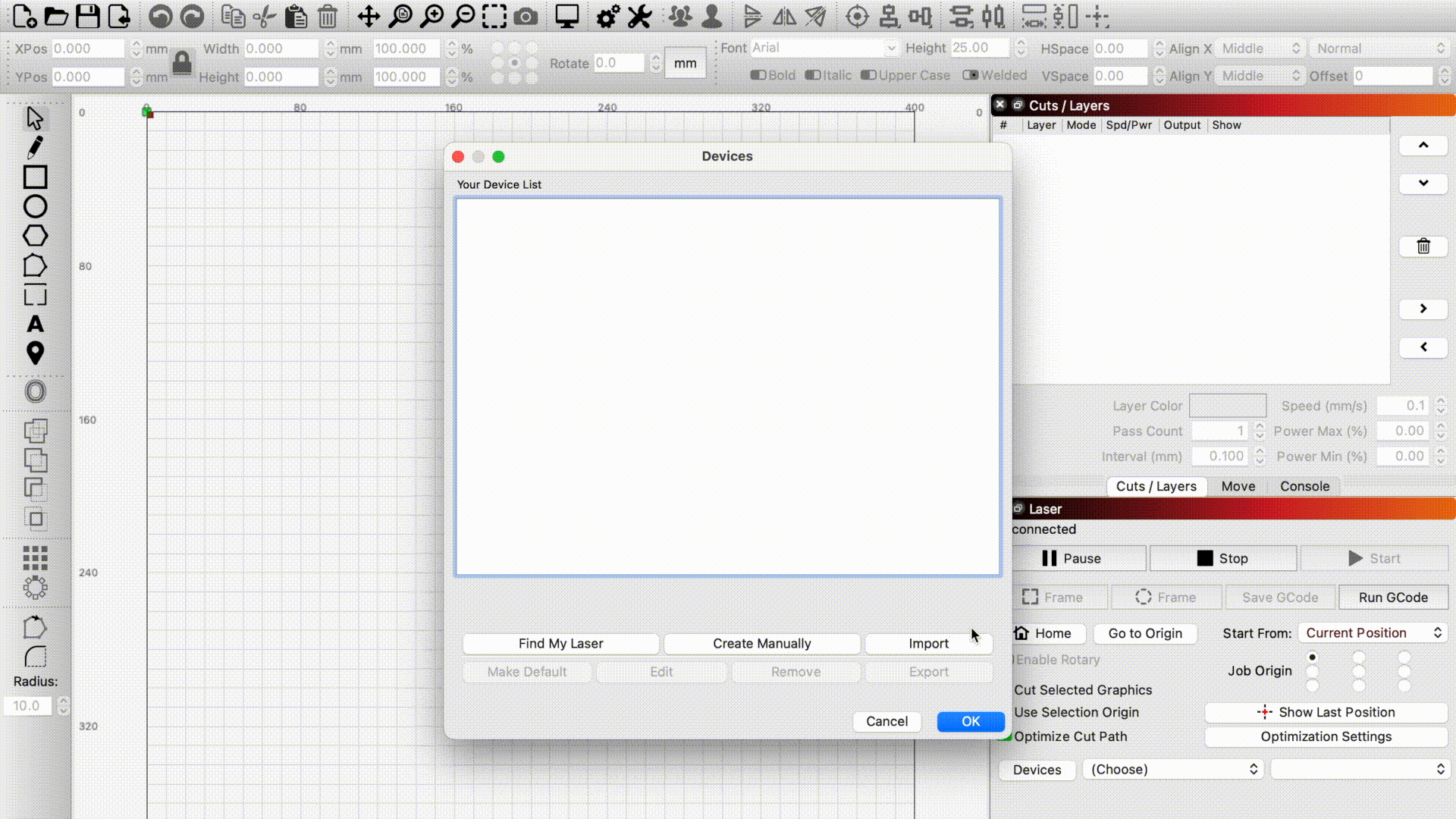
Task: Select the arrow Select tool
Action: 35,118
